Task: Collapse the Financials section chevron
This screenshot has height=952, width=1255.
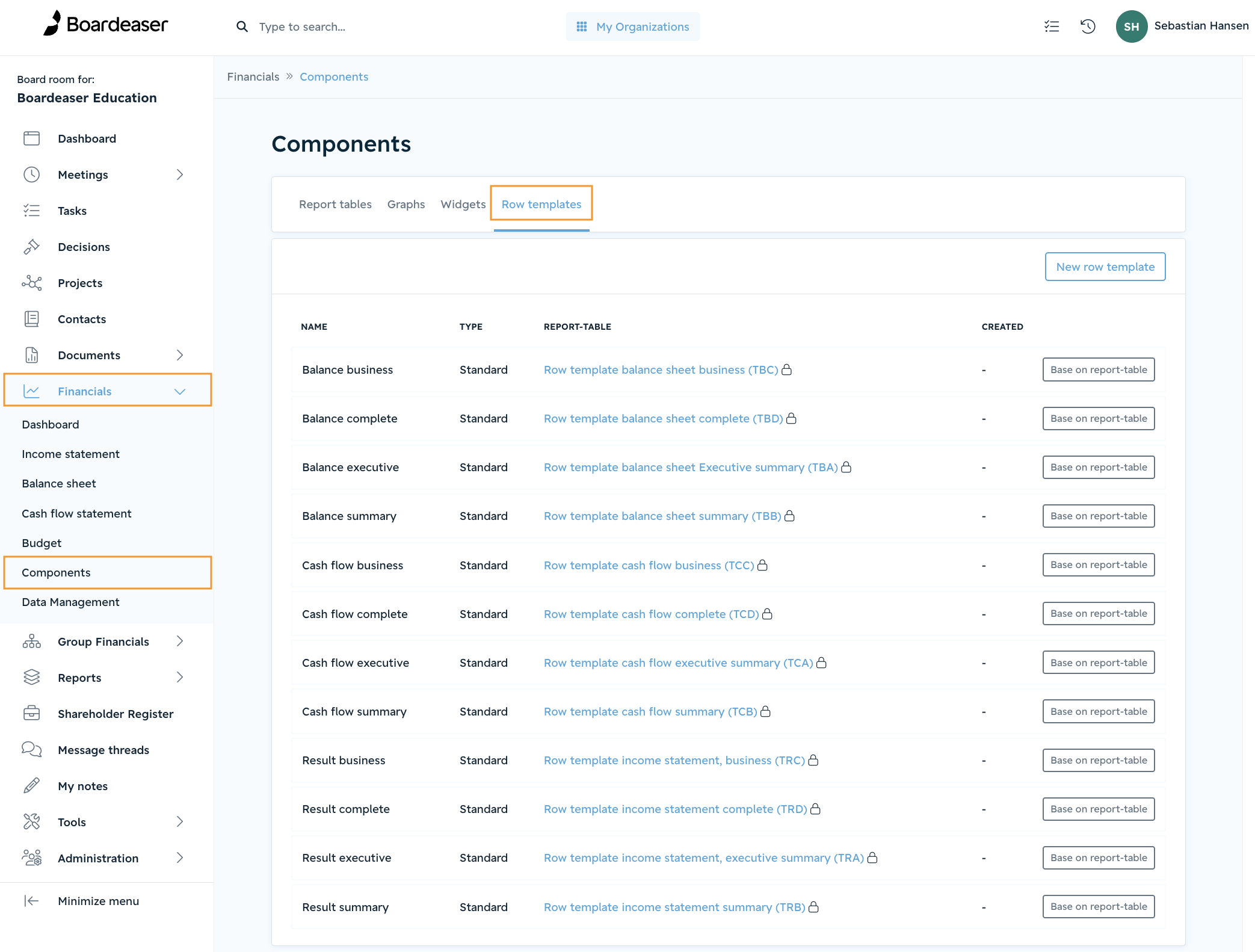Action: tap(179, 391)
